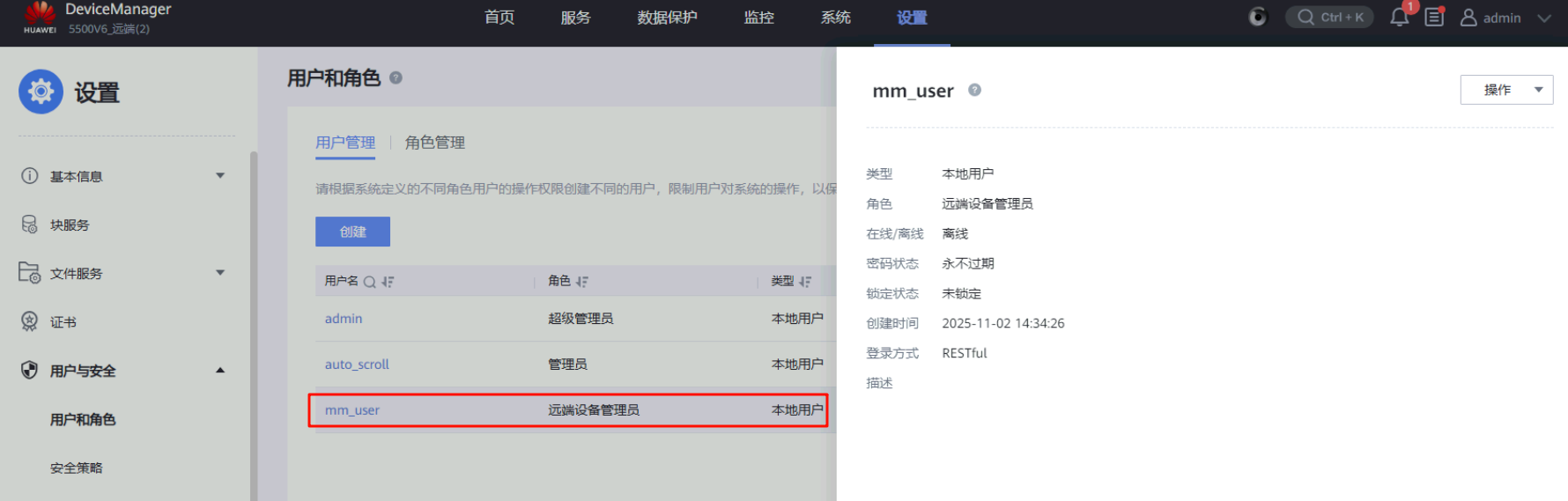Switch to the 角色管理 tab
Viewport: 1568px width, 501px height.
click(434, 143)
